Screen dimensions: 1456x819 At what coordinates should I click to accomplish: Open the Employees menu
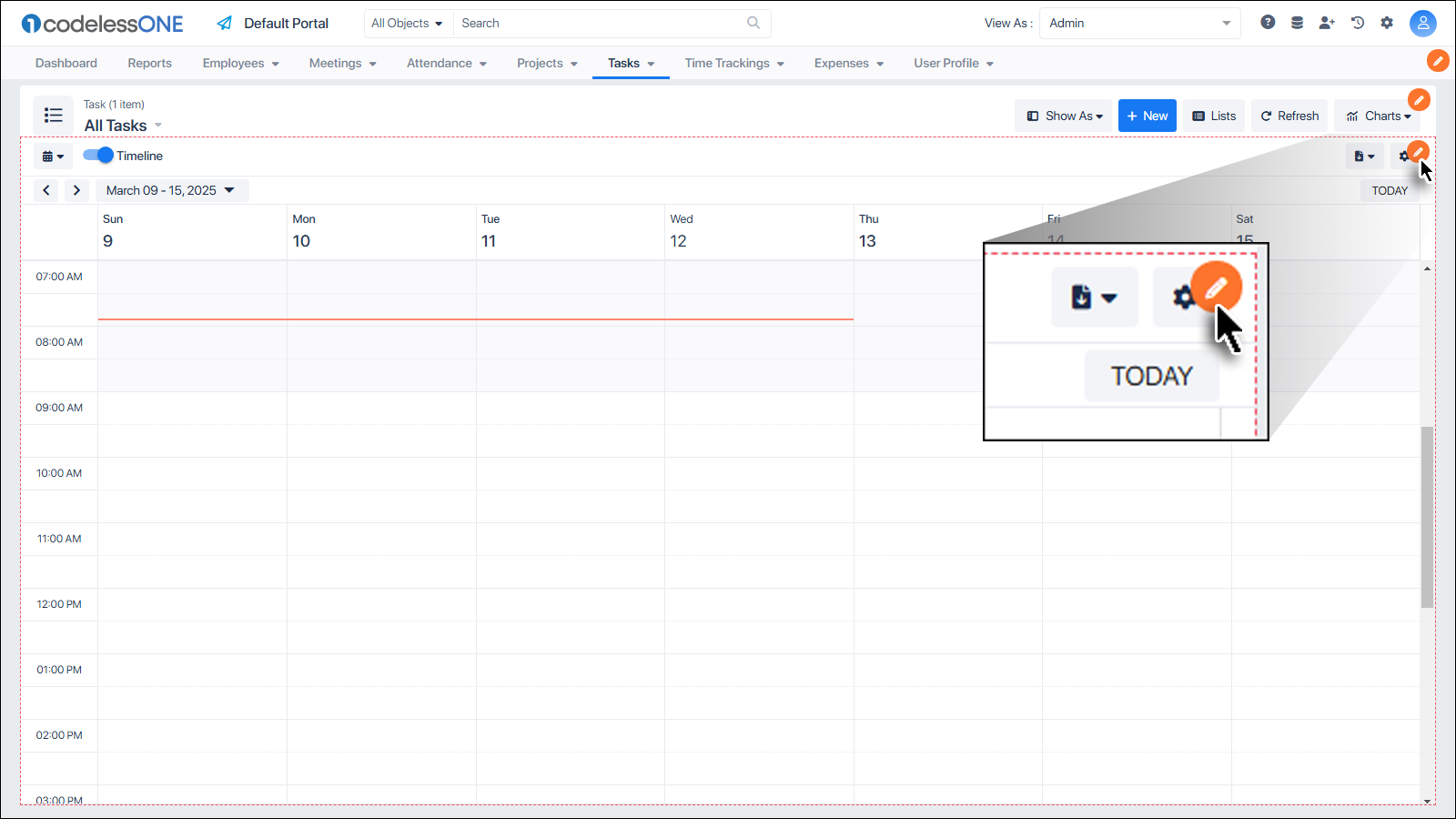point(241,64)
